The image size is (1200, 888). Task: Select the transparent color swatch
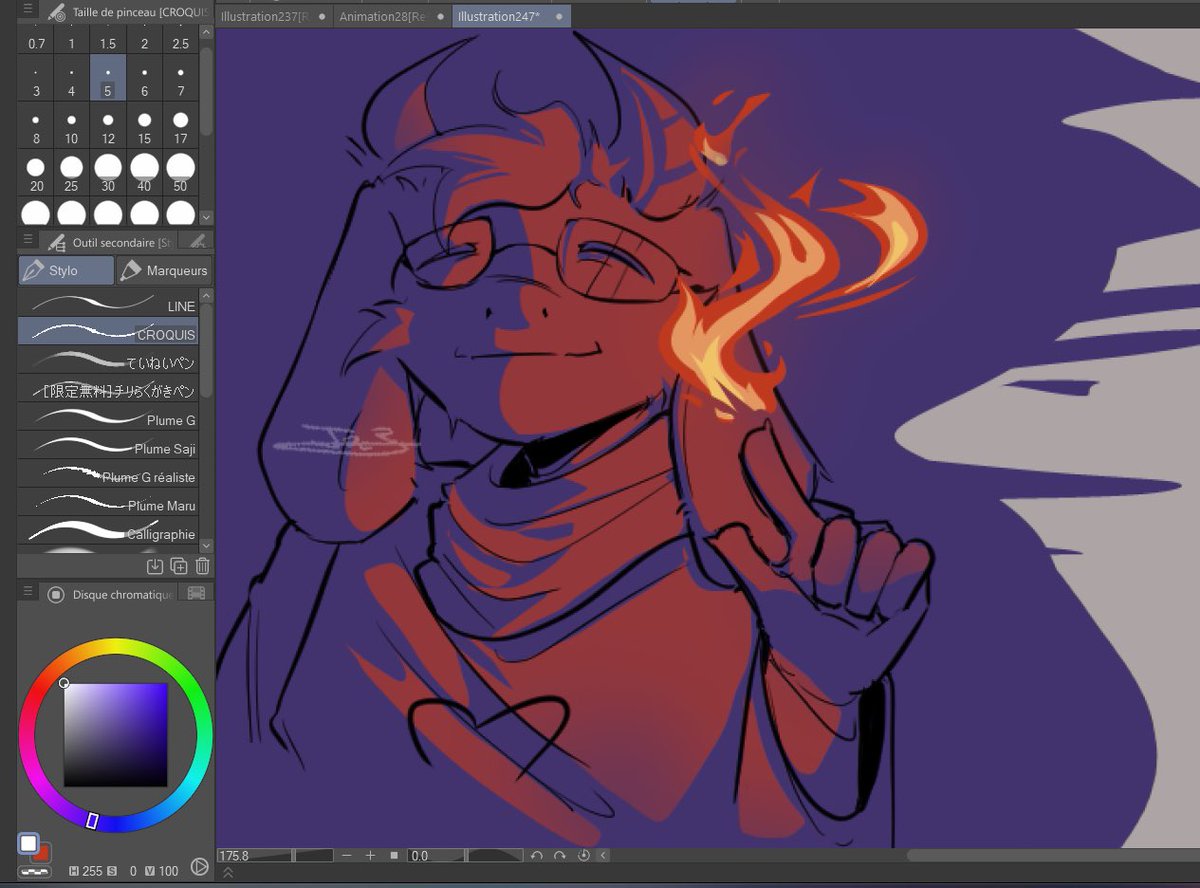click(x=34, y=872)
